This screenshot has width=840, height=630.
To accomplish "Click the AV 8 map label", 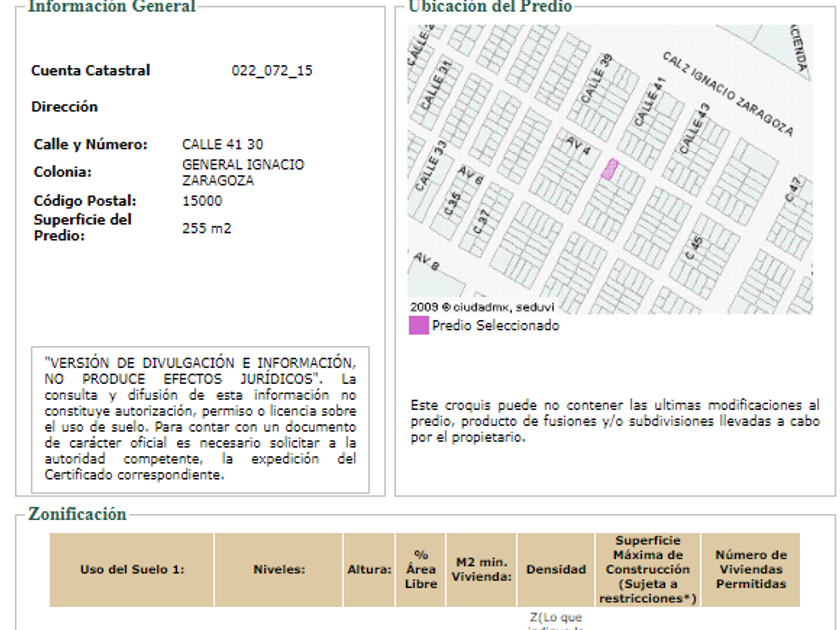I will [426, 261].
